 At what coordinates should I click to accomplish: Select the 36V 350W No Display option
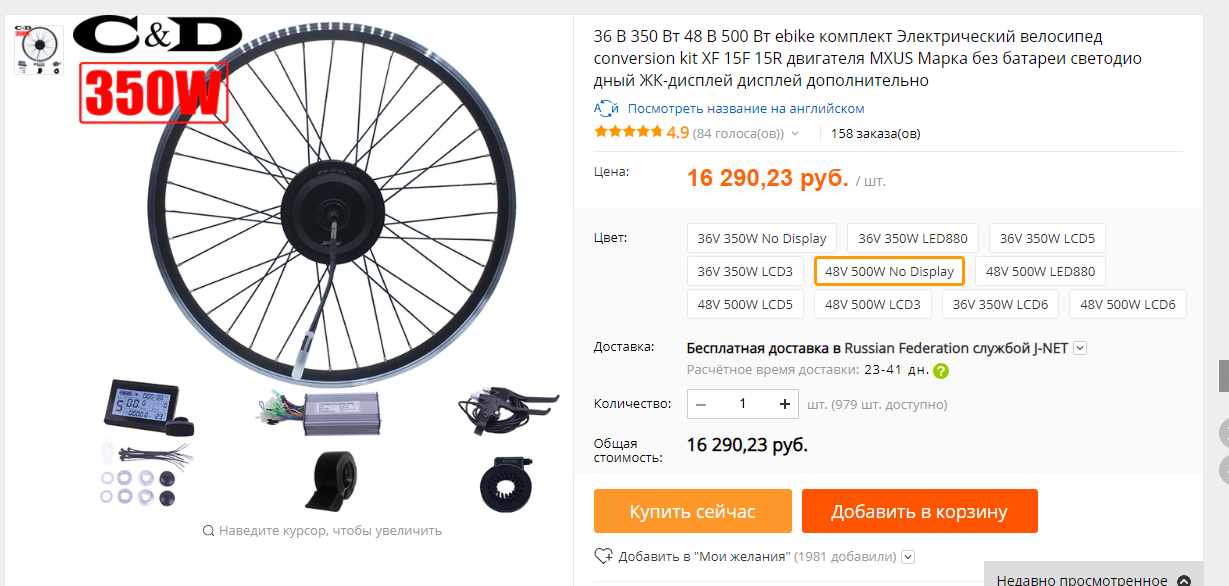762,238
